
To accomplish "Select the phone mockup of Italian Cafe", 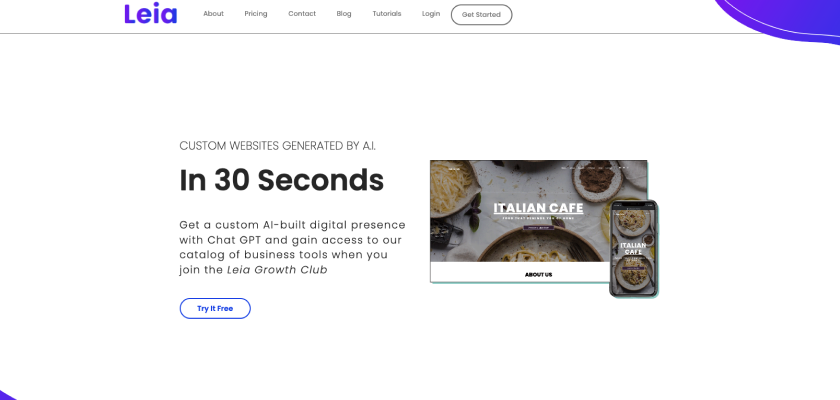I will coord(633,248).
